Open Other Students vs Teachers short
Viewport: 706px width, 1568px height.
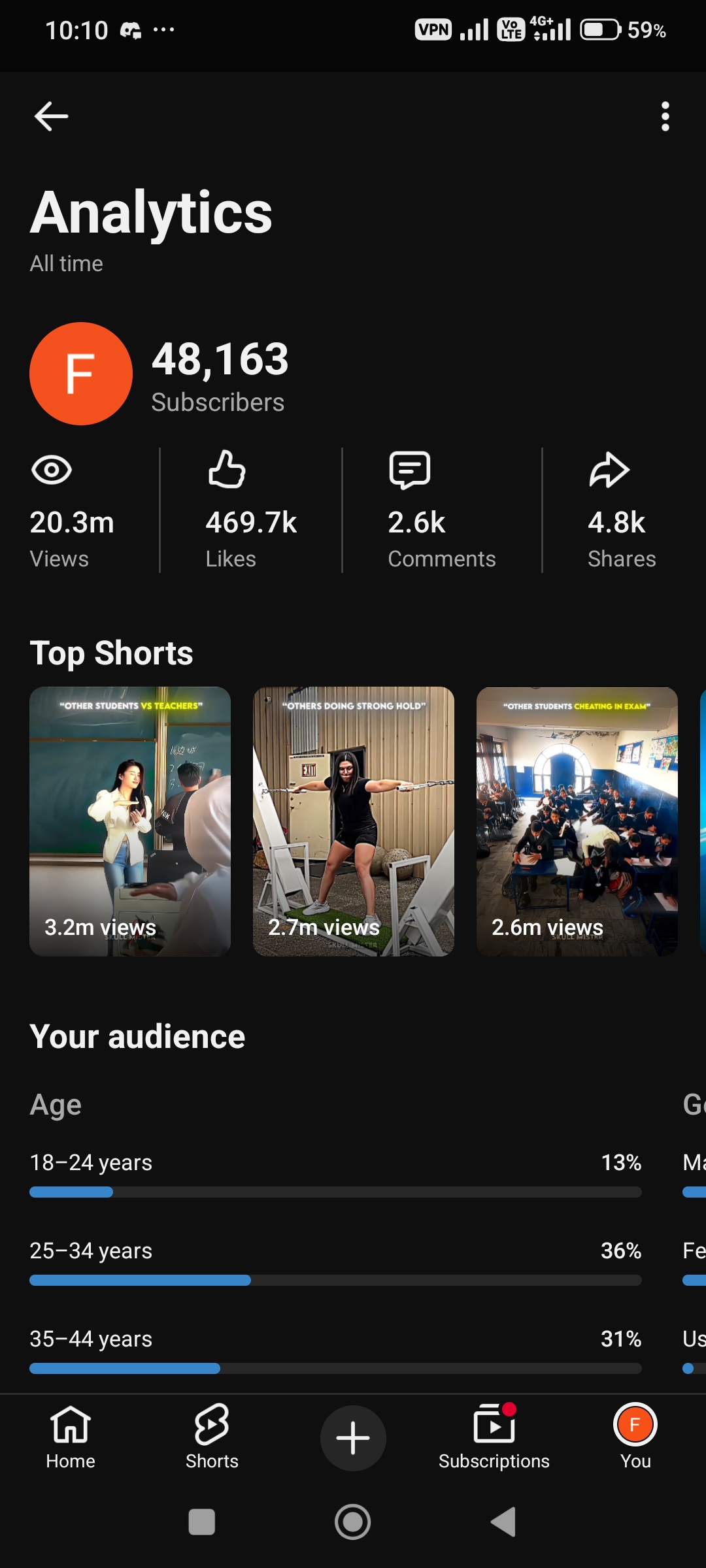130,821
